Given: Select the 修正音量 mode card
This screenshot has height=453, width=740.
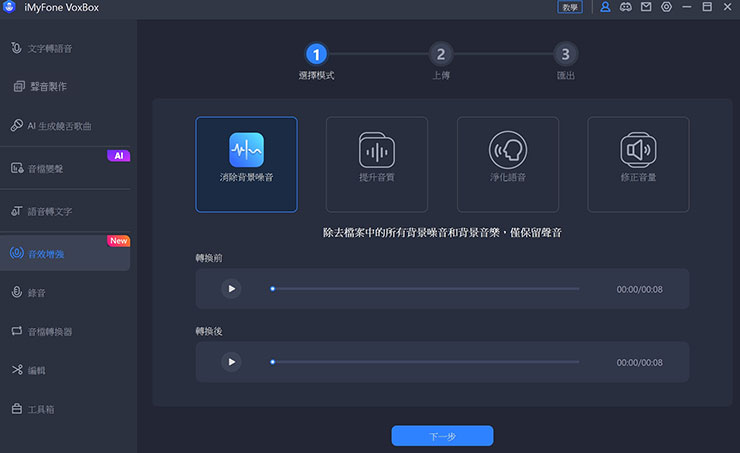Looking at the screenshot, I should 638,165.
